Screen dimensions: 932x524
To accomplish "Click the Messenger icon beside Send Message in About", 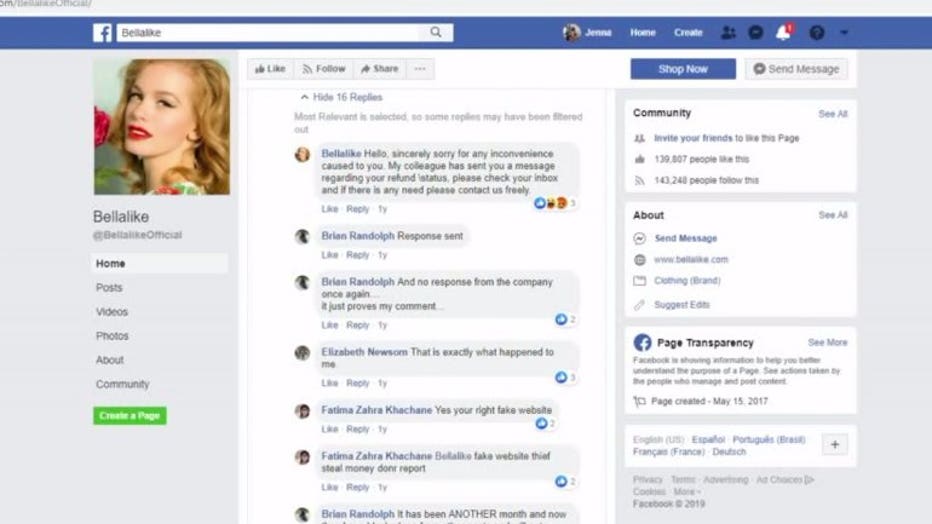I will [640, 238].
